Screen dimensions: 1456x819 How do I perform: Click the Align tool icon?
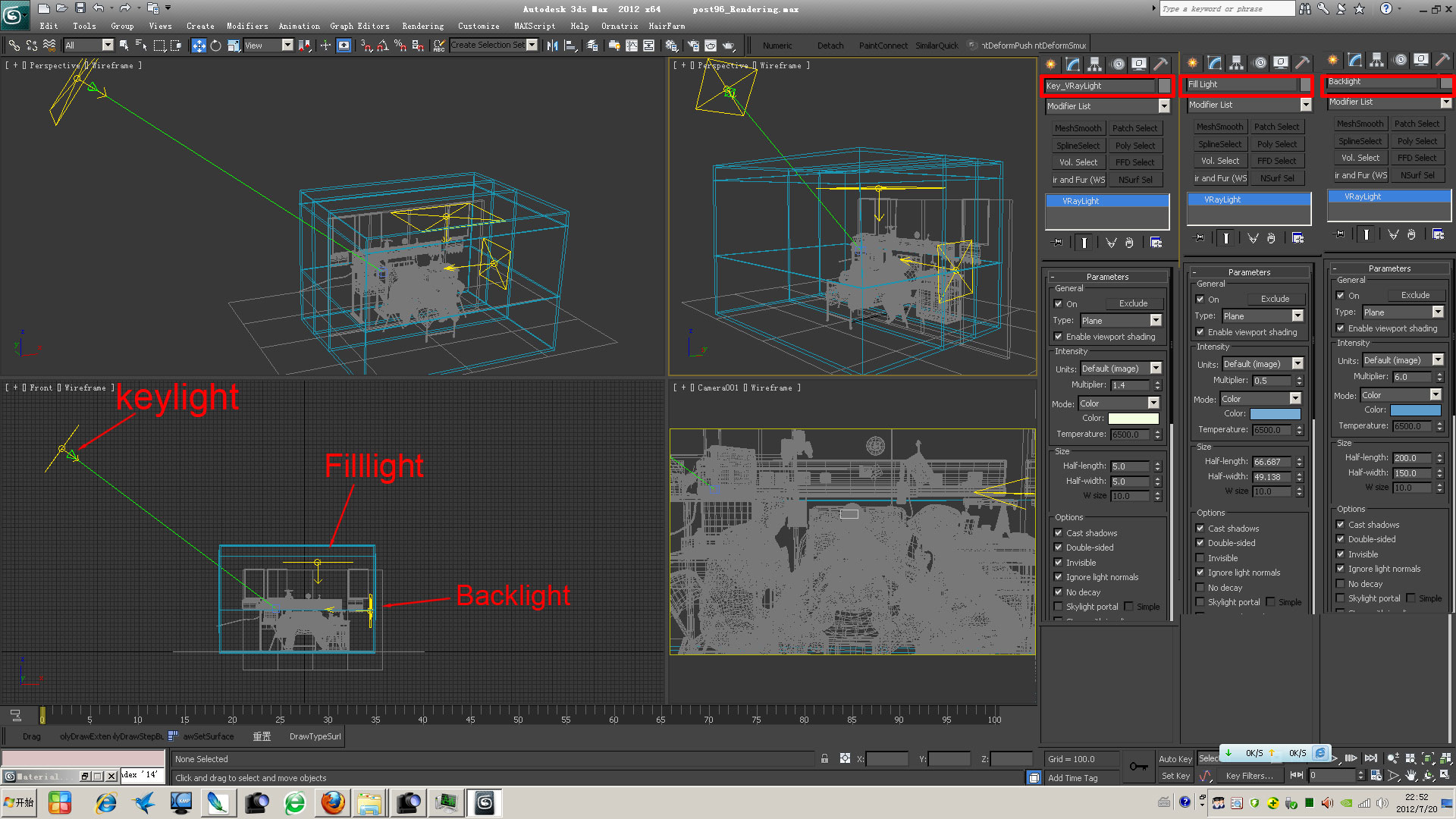point(570,45)
